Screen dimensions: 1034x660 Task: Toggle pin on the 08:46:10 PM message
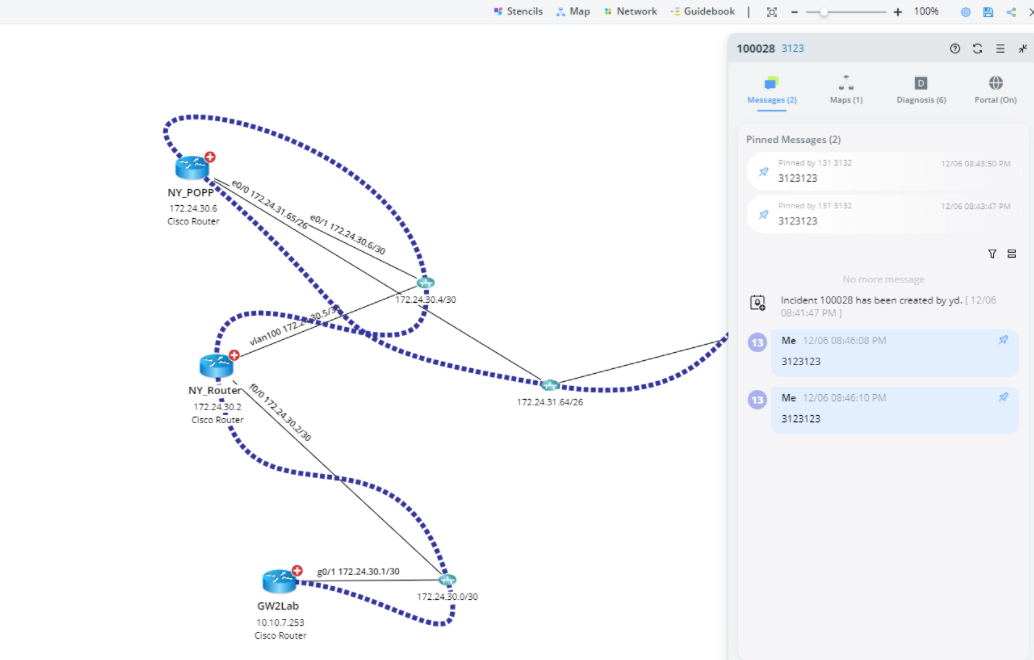pyautogui.click(x=1003, y=397)
